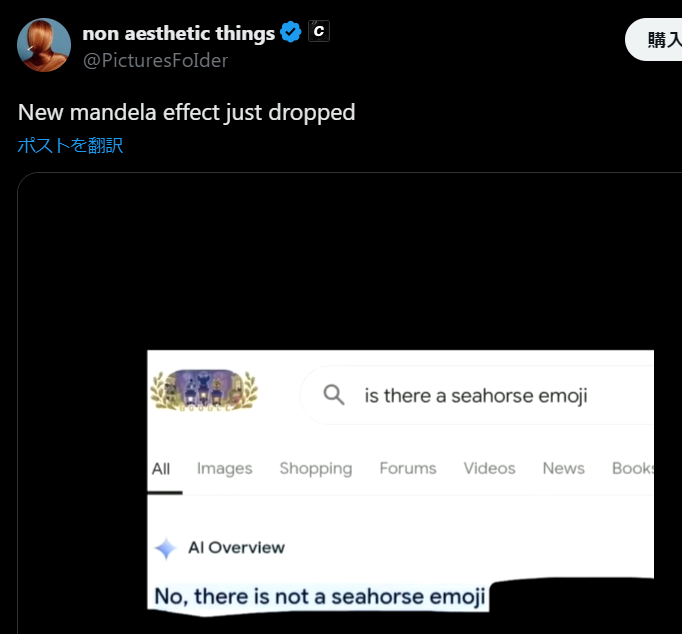Click the blue verified checkmark badge
The width and height of the screenshot is (682, 634).
[291, 33]
